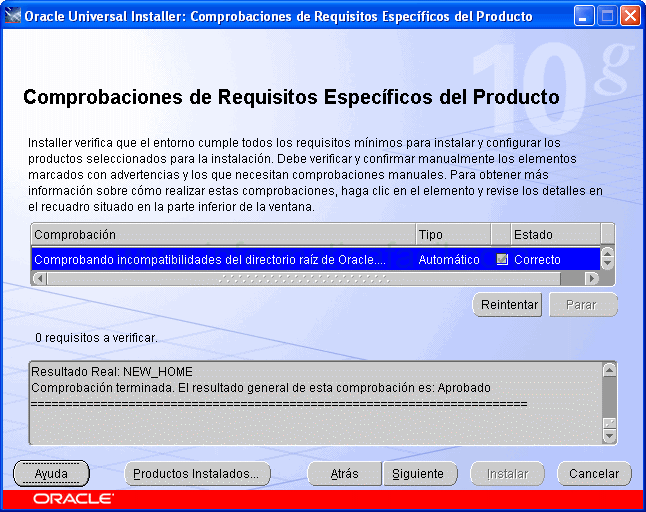Go back with Atrás button
The width and height of the screenshot is (646, 512).
pos(344,474)
